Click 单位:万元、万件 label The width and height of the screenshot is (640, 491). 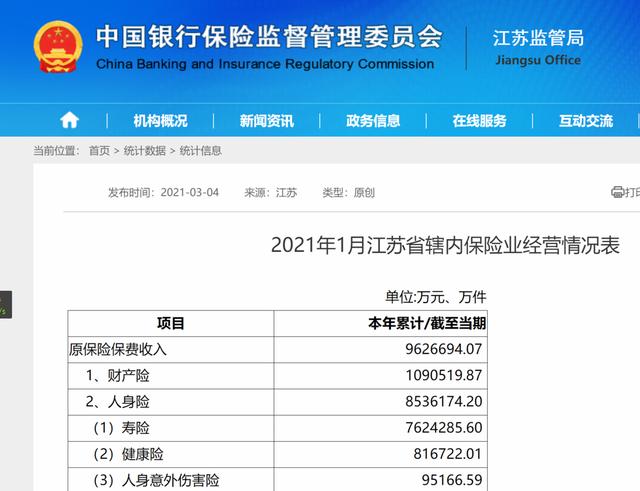point(436,297)
